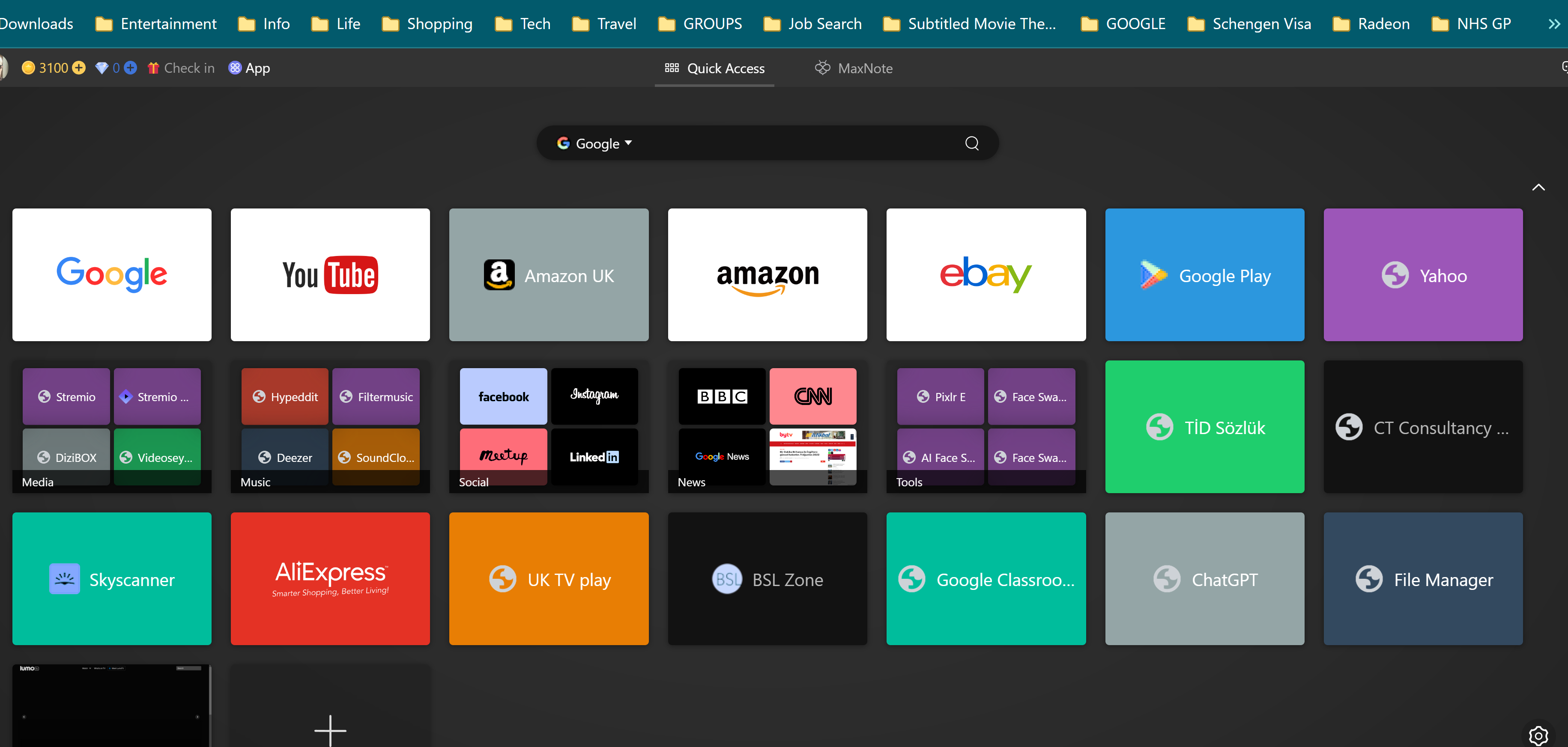
Task: Open the Schengen Visa bookmarks folder
Action: click(x=1249, y=24)
